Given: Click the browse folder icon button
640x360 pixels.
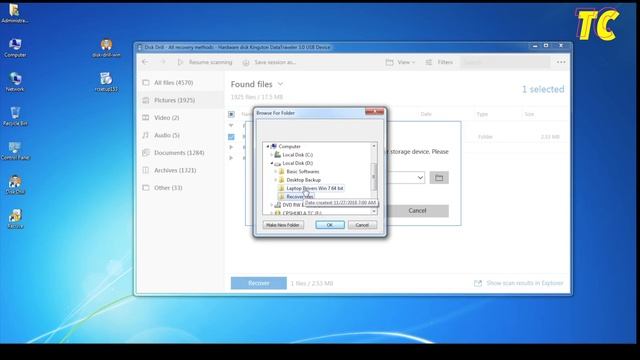Looking at the screenshot, I should (x=439, y=178).
